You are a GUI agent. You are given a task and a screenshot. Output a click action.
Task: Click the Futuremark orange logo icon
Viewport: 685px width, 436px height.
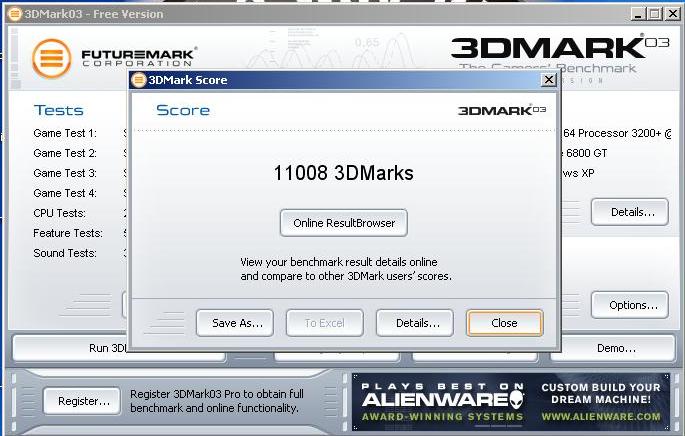(52, 59)
